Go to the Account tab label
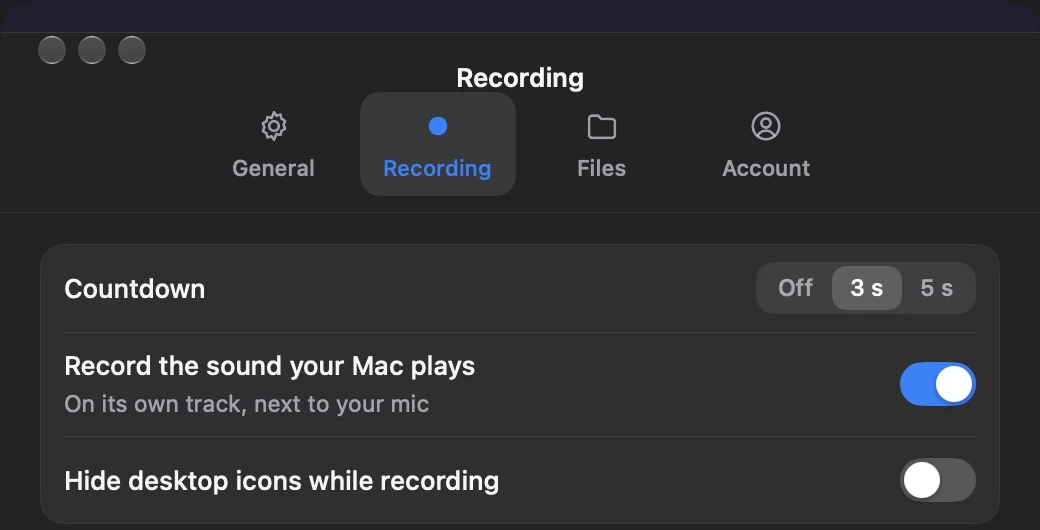The image size is (1040, 530). [766, 168]
